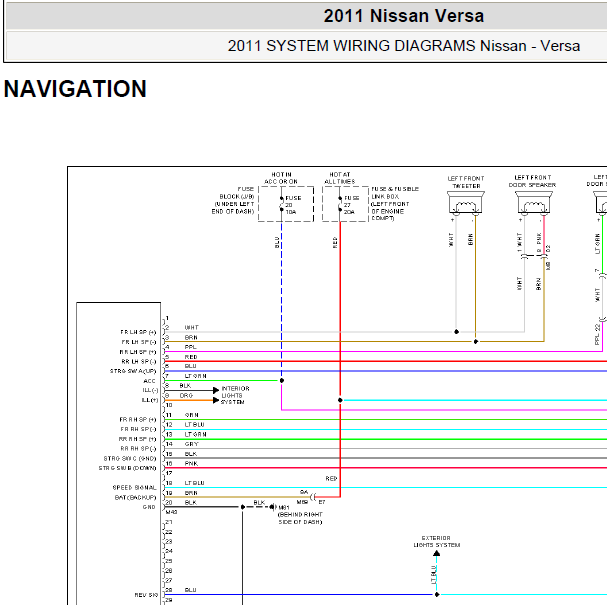The image size is (607, 605).
Task: Click the "FUSE & FUSIBLE LINK BOX" description
Action: pyautogui.click(x=395, y=204)
